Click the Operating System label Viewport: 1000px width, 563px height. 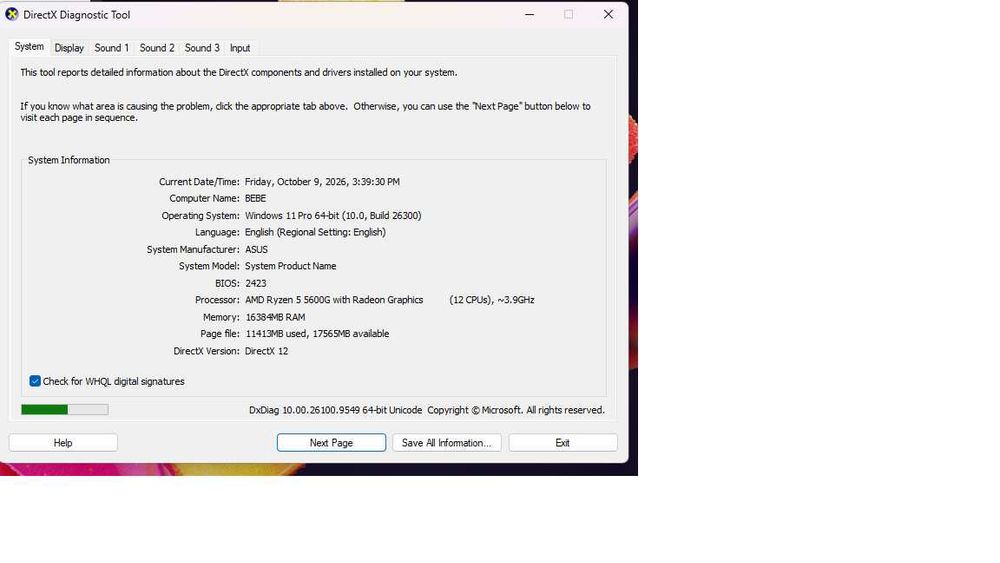[200, 216]
